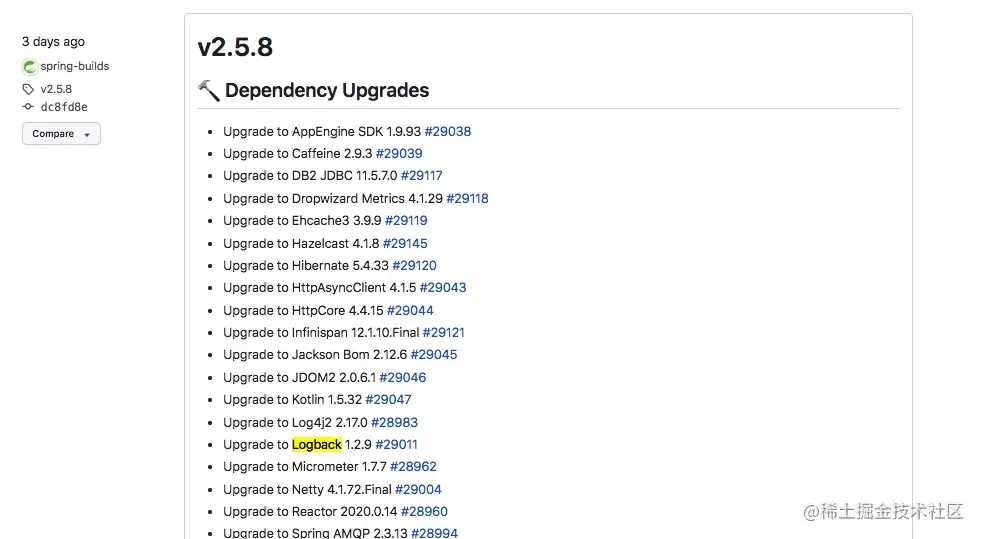Viewport: 981px width, 539px height.
Task: Click the Dependency Upgrades heading
Action: click(x=327, y=91)
